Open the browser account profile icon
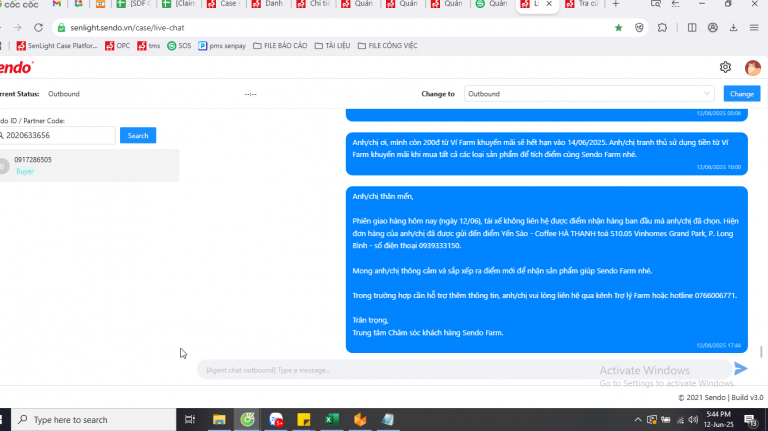This screenshot has height=431, width=768. pyautogui.click(x=713, y=28)
